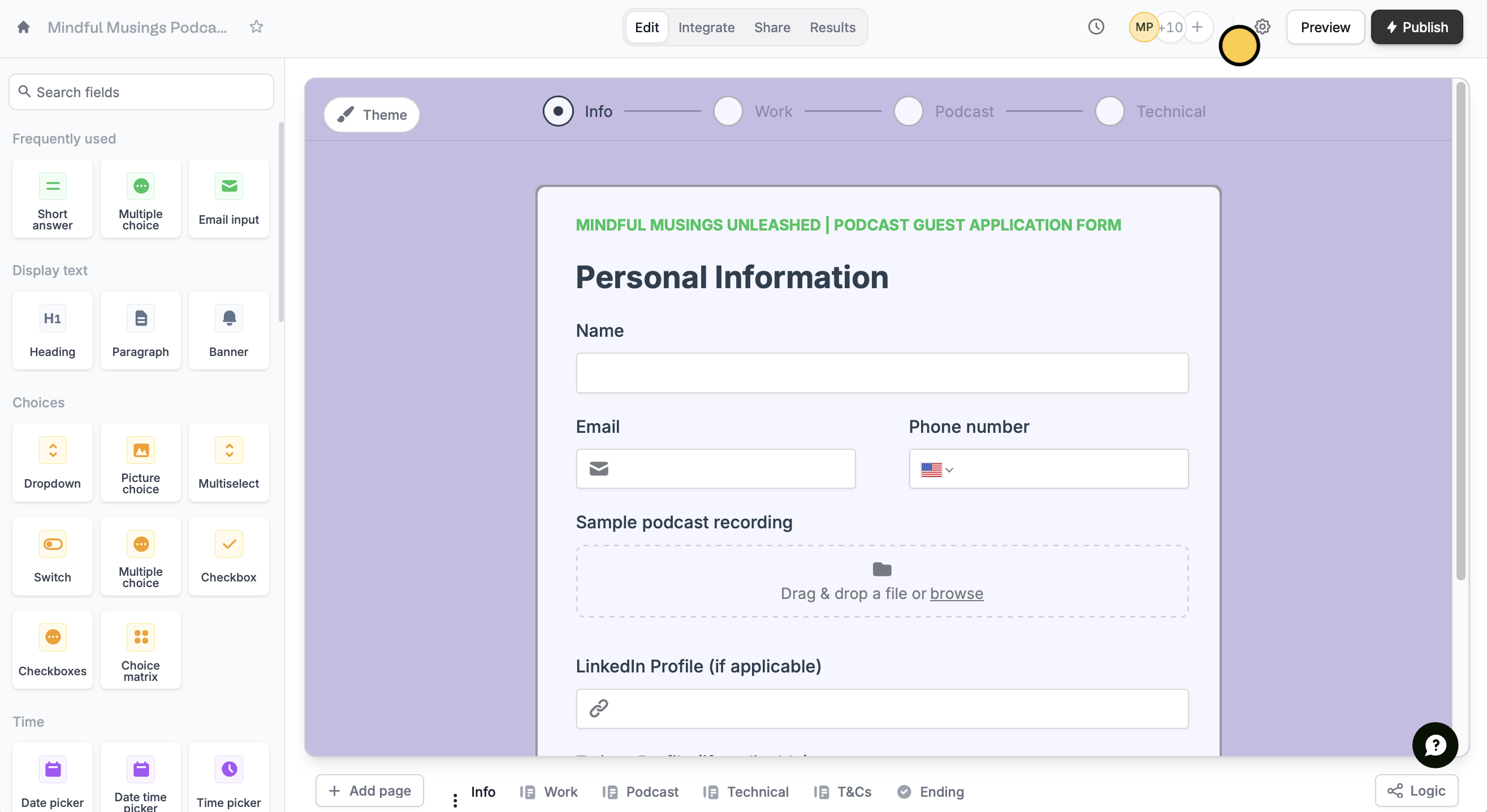
Task: Star the Mindful Musings form as favorite
Action: [256, 27]
